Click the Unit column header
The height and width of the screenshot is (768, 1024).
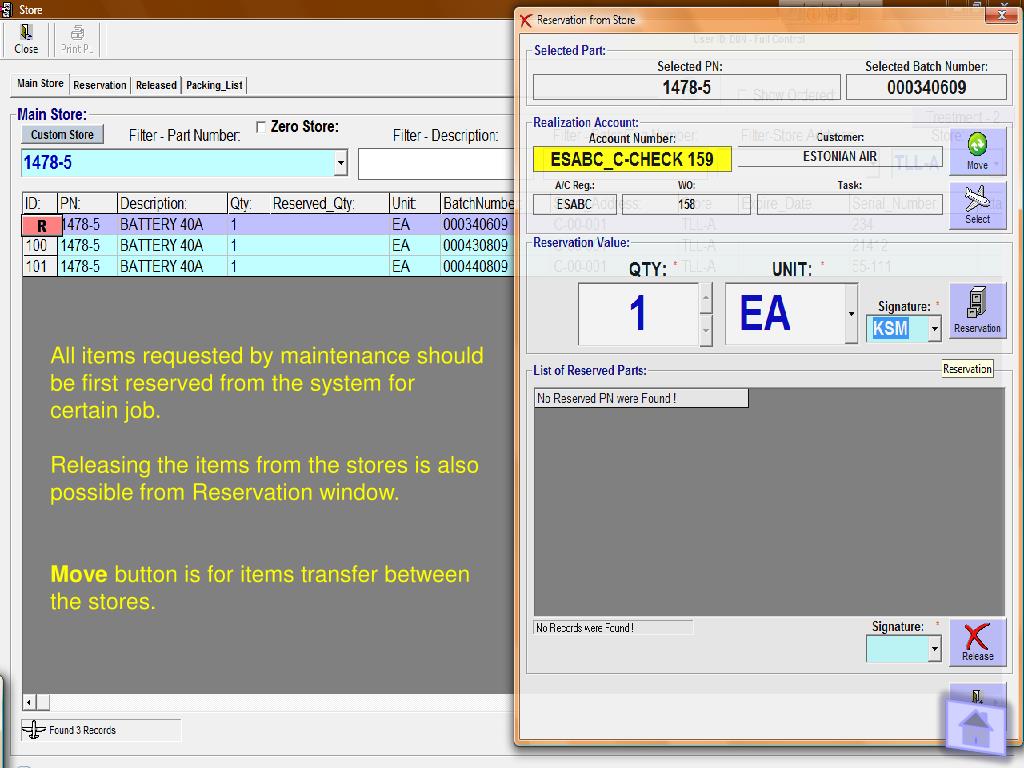click(x=415, y=204)
